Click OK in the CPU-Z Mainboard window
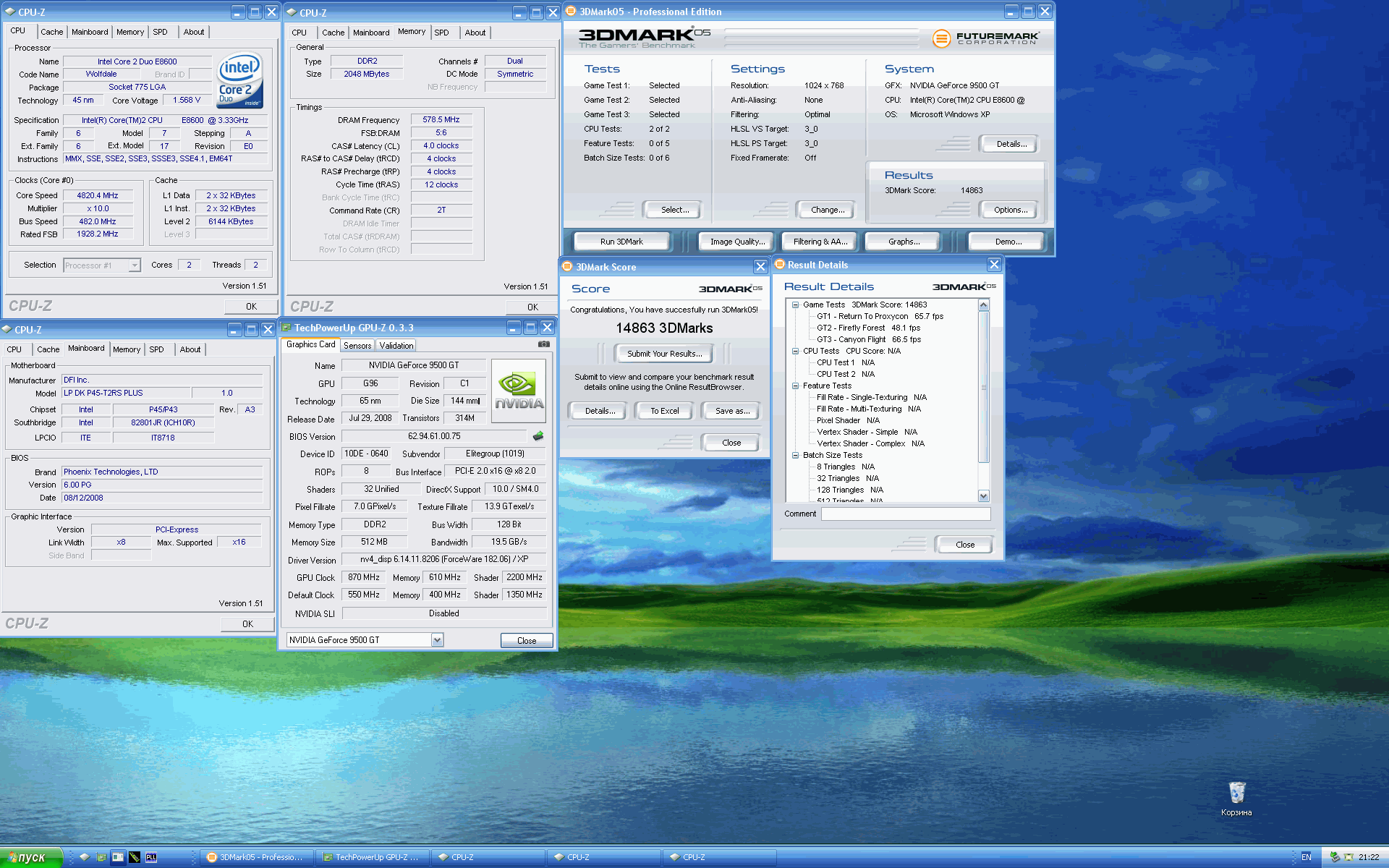 tap(247, 624)
